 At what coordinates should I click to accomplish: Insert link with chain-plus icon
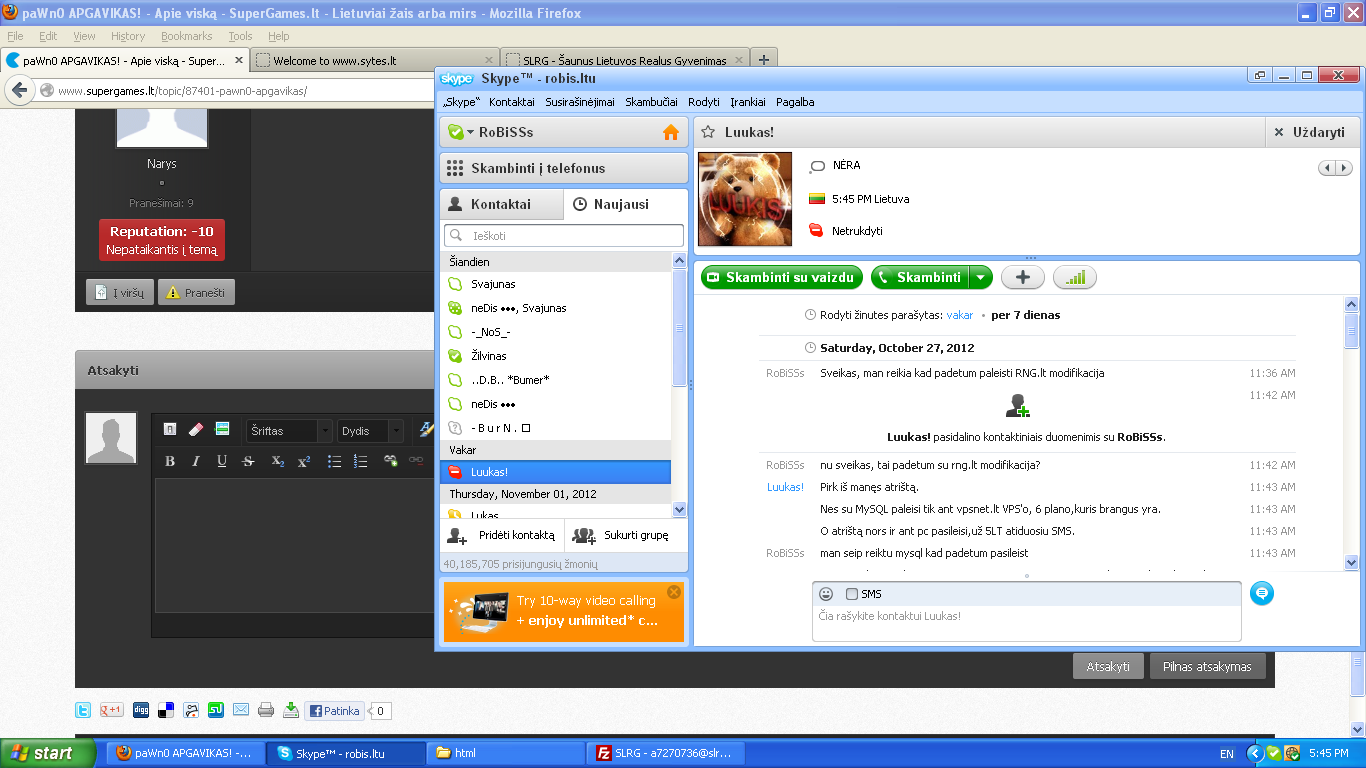[391, 461]
